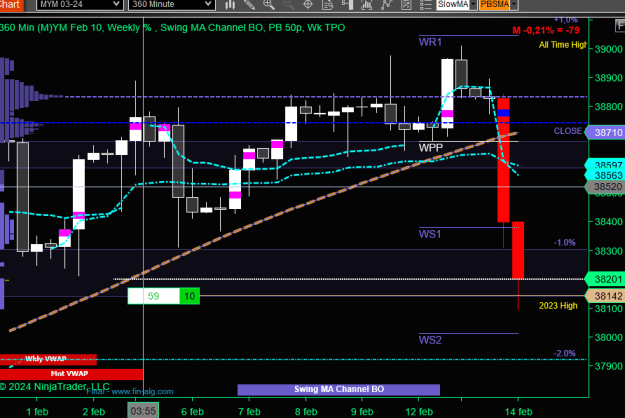Expand the PBSMA dropdown arrow
The image size is (625, 418).
click(x=514, y=4)
